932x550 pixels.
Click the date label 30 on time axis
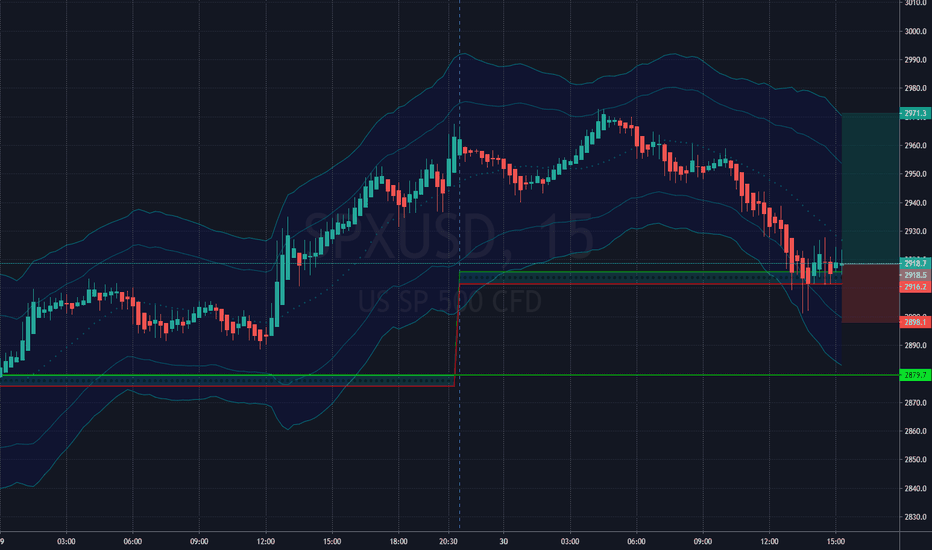[503, 542]
